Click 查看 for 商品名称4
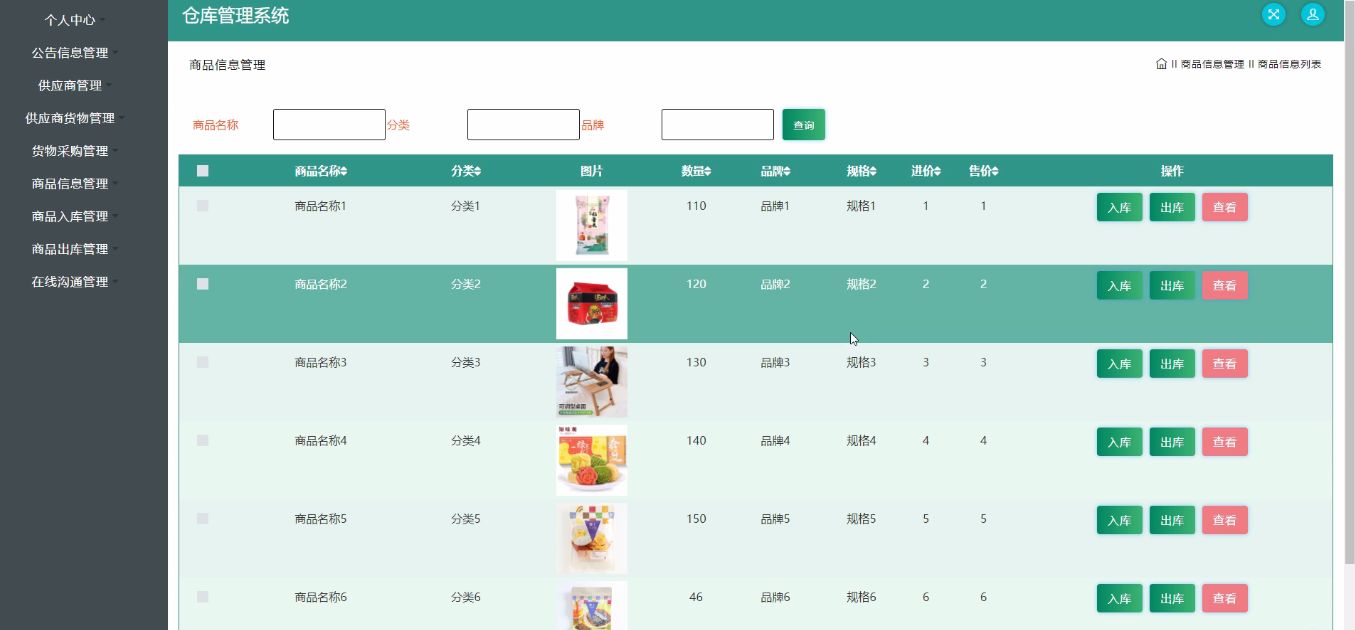The image size is (1355, 630). coord(1225,442)
